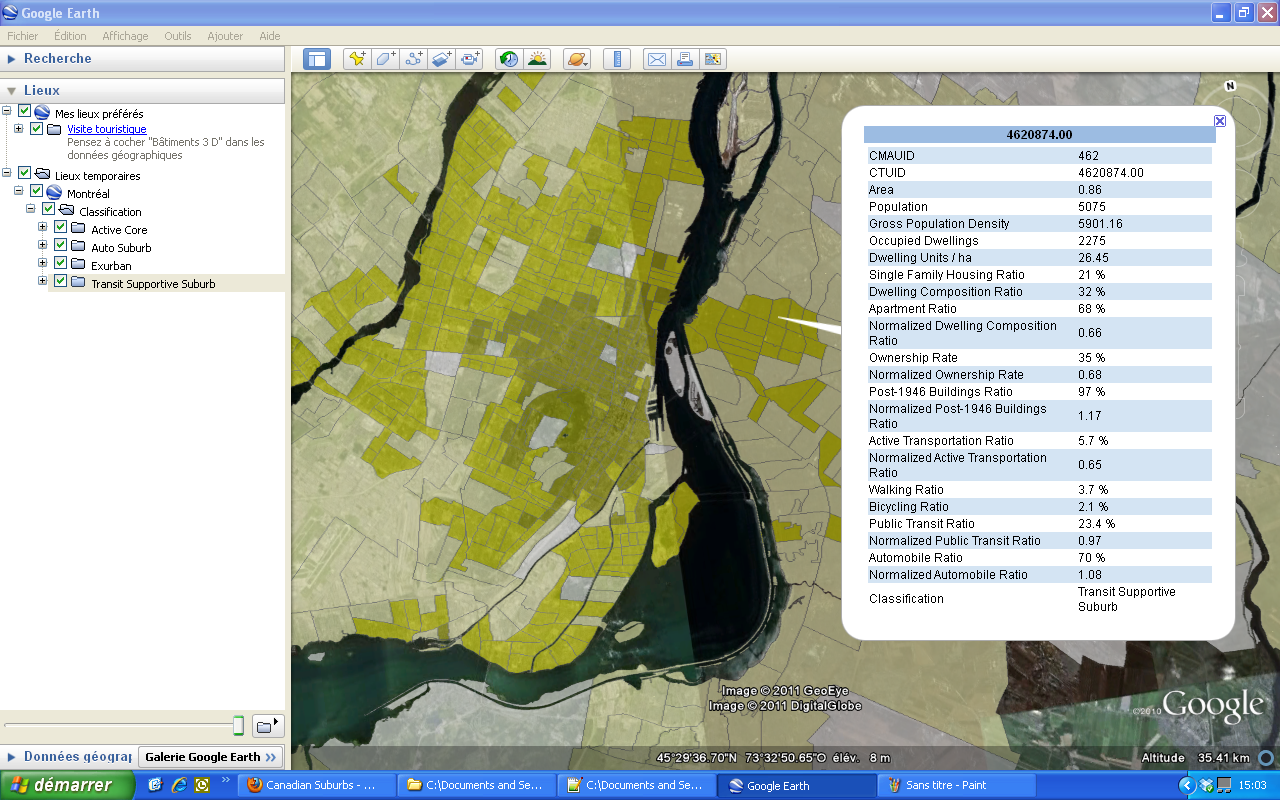Expand the Transit Supportive Suburb folder
The width and height of the screenshot is (1280, 800).
coord(43,281)
